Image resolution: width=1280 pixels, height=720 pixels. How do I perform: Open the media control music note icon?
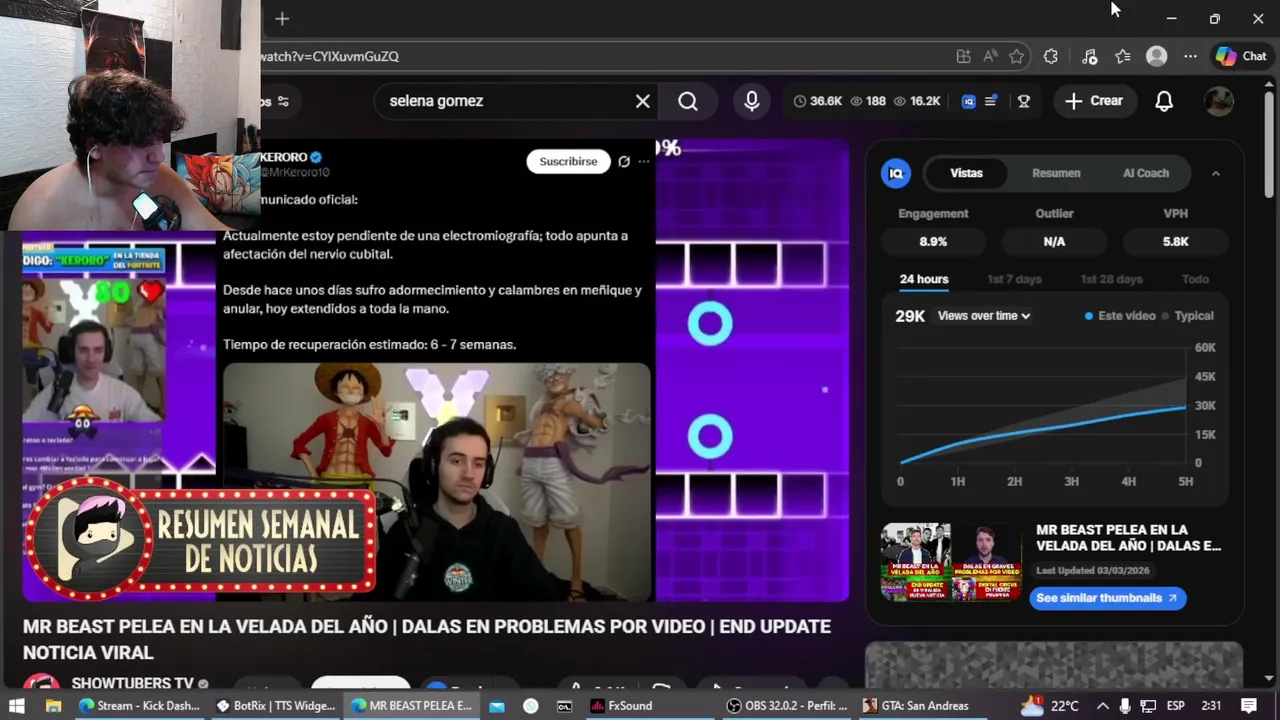1090,56
